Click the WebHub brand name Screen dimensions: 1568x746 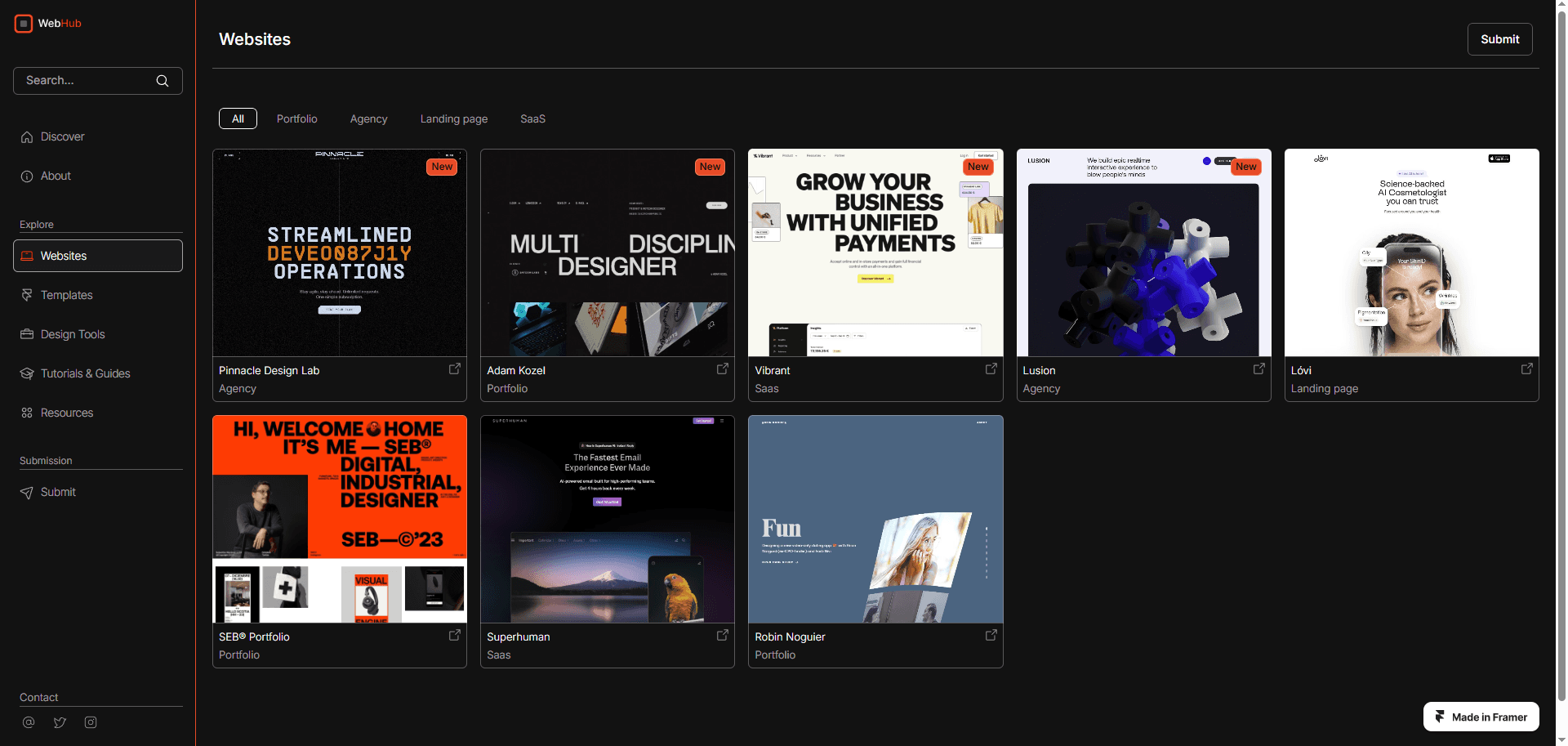point(60,24)
